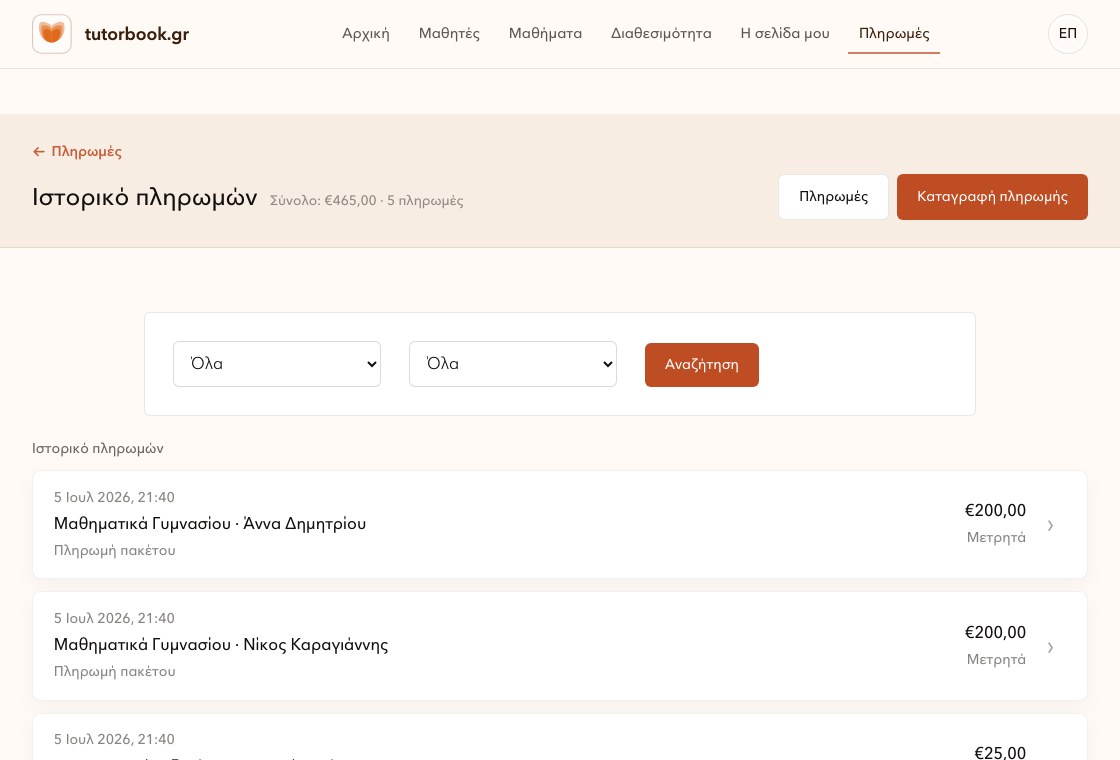This screenshot has height=760, width=1120.
Task: Open Άννα Δημητρίου payment chevron arrow
Action: pyautogui.click(x=1050, y=526)
